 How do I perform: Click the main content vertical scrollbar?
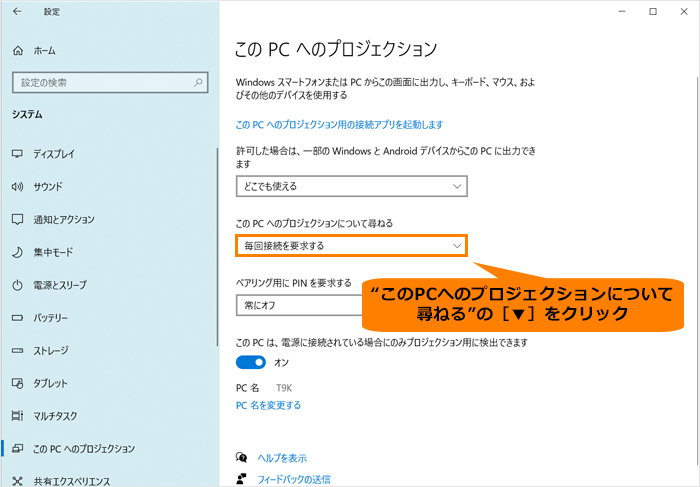(697, 270)
